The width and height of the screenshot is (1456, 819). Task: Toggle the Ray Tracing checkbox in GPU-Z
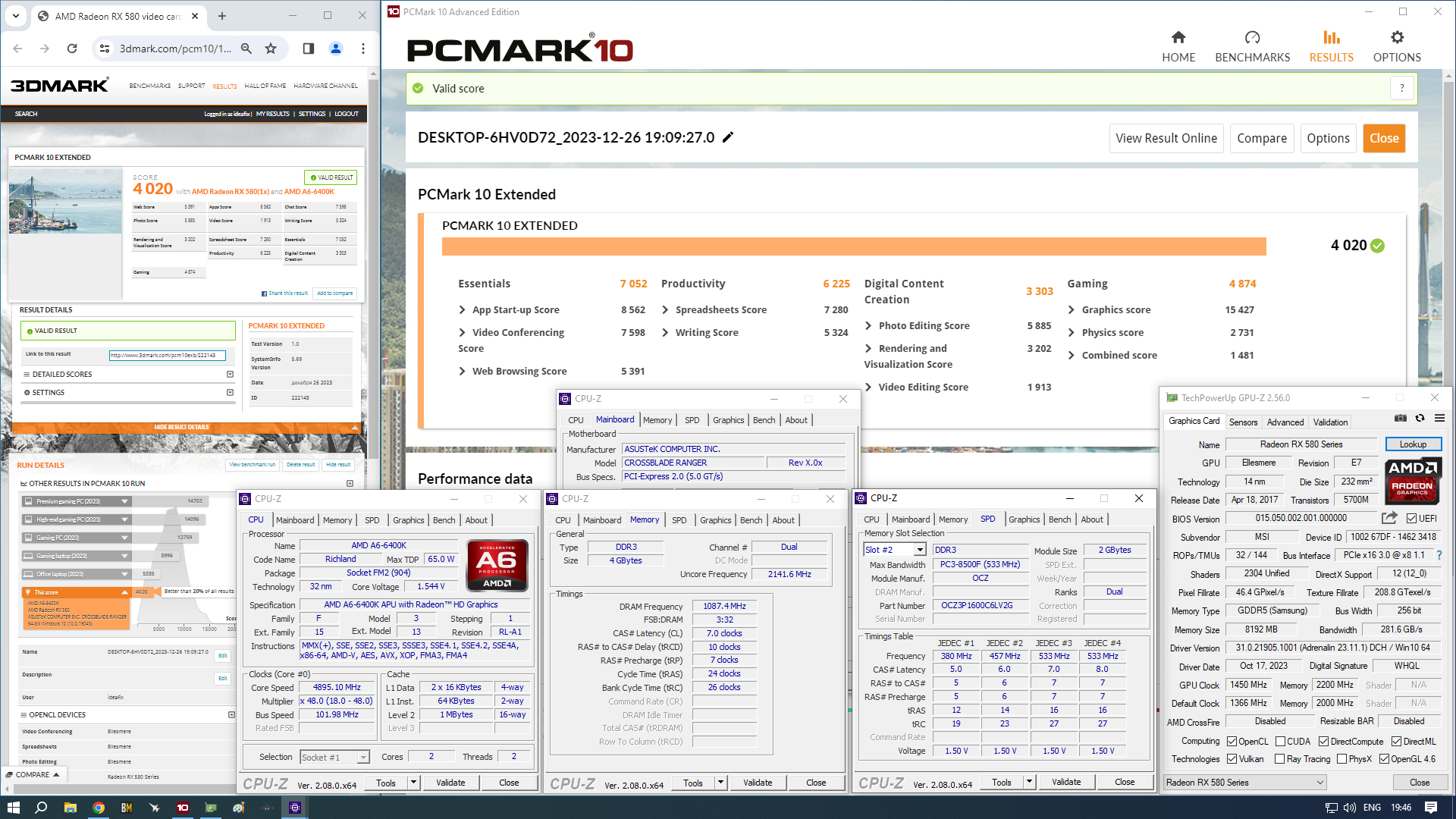tap(1280, 759)
